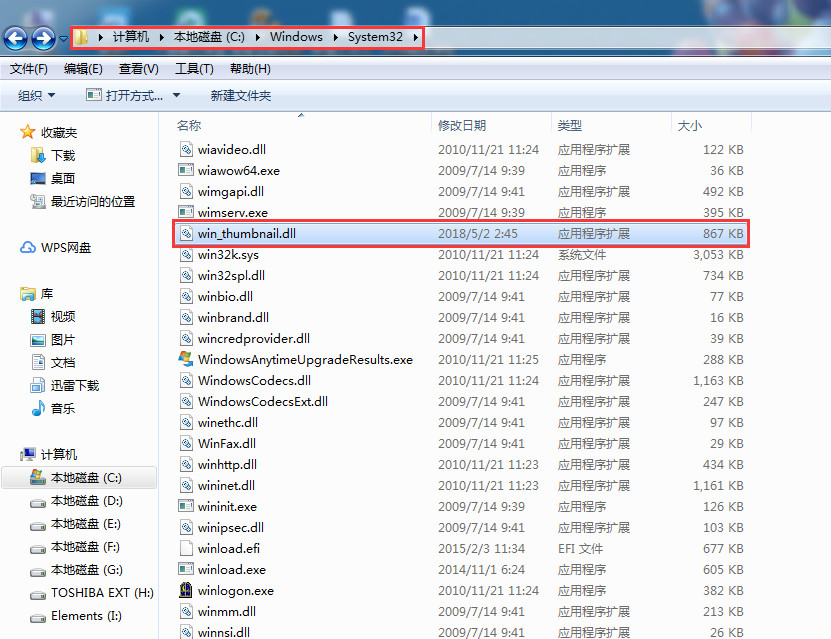Click the folder icon in address bar
Screen dimensions: 831x639
(81, 37)
